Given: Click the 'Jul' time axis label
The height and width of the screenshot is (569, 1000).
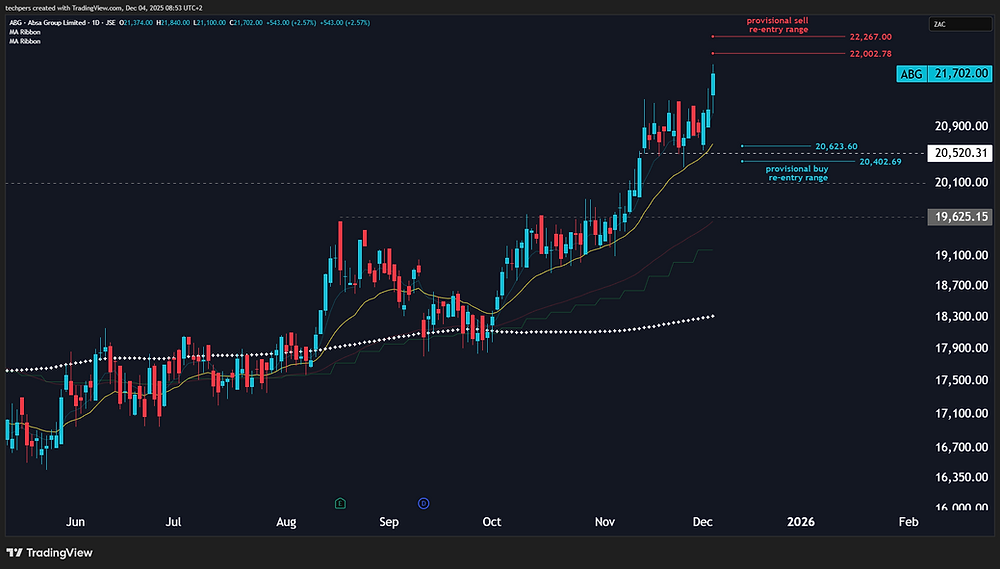Looking at the screenshot, I should [x=173, y=522].
